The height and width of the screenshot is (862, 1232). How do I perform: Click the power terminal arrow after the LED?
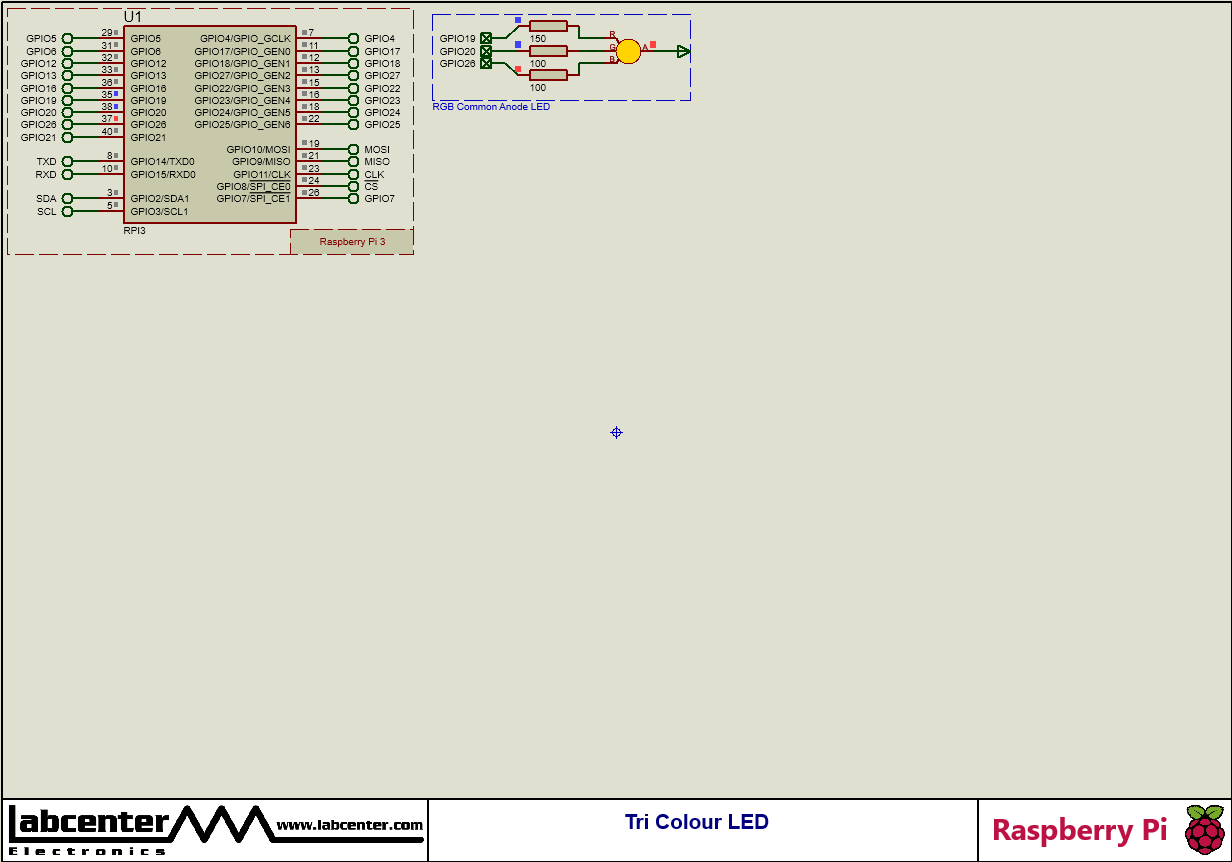[x=683, y=52]
